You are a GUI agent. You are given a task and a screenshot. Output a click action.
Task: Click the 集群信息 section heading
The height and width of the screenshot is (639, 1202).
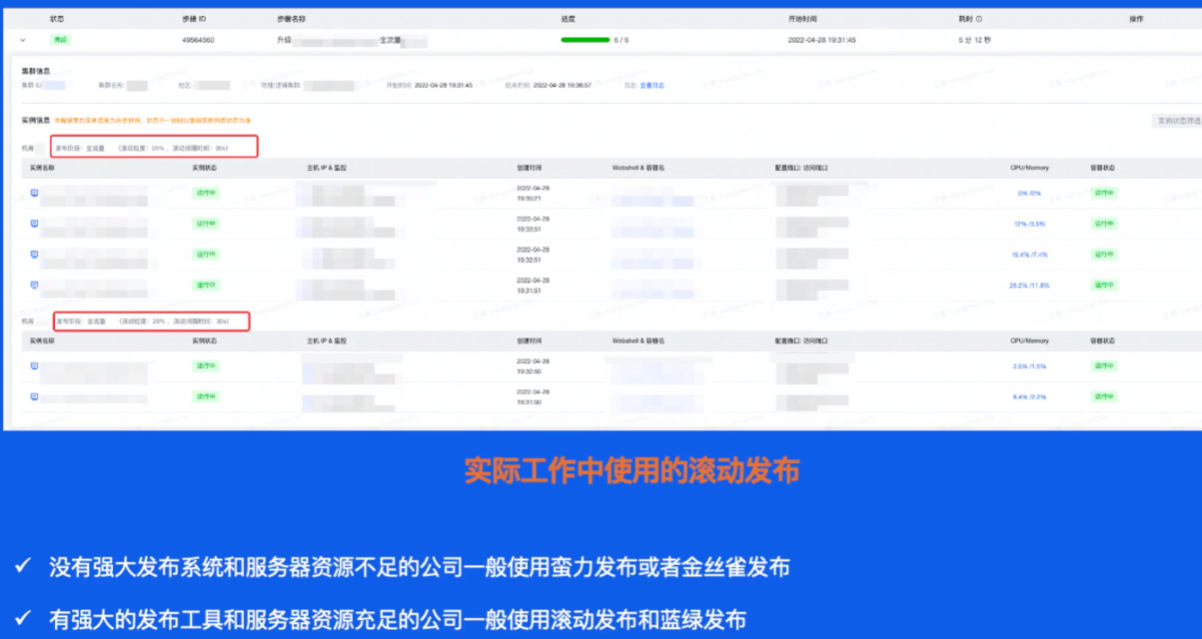tap(36, 71)
